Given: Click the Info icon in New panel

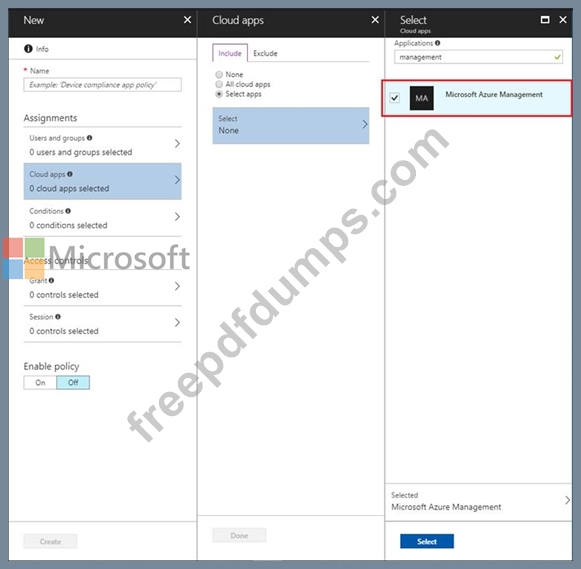Looking at the screenshot, I should [28, 49].
